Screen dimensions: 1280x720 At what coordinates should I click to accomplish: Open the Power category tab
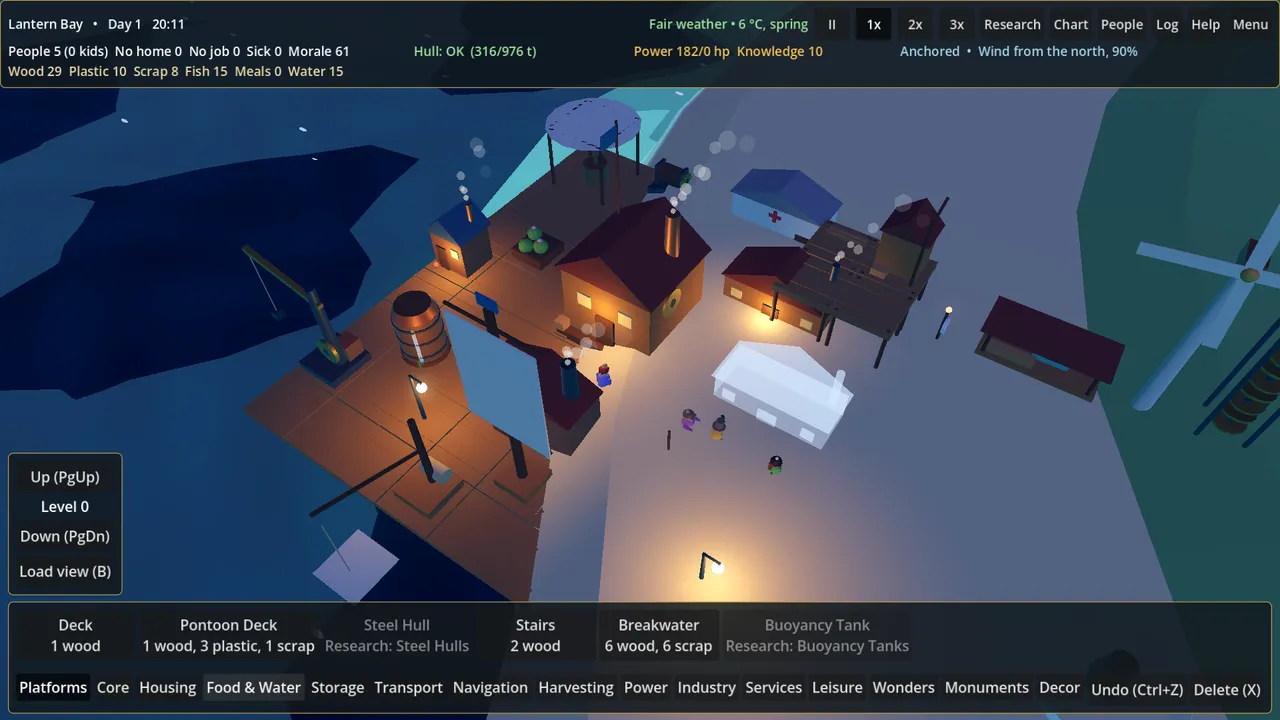pos(646,687)
